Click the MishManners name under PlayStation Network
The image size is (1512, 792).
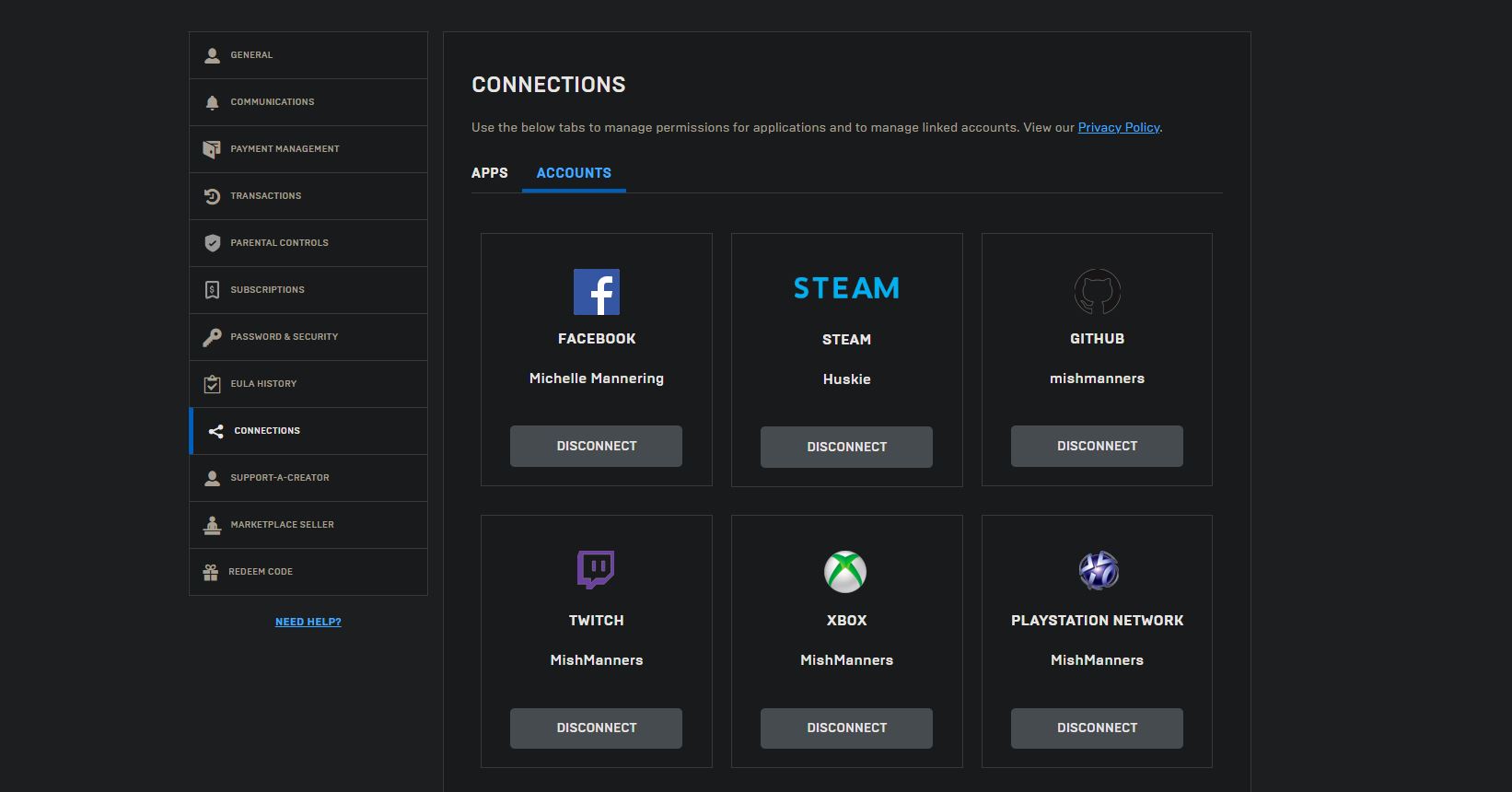pos(1098,660)
